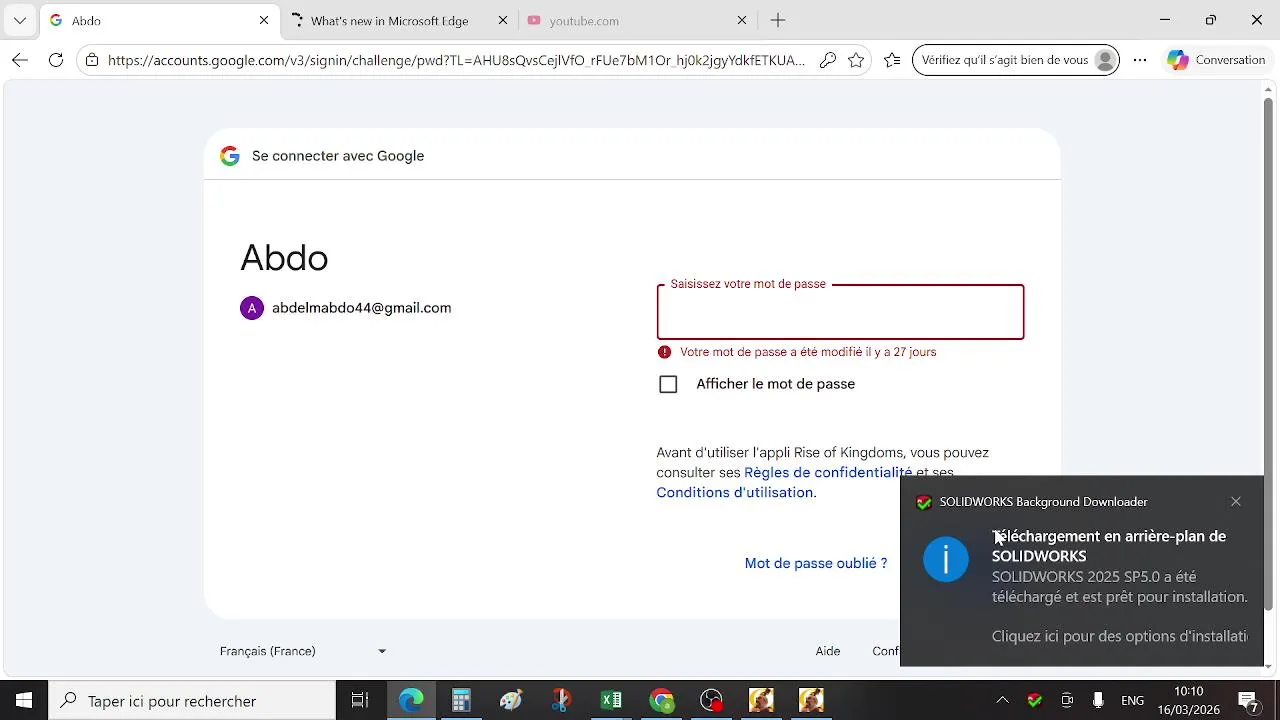View site information lock icon
Image resolution: width=1280 pixels, height=720 pixels.
point(92,60)
